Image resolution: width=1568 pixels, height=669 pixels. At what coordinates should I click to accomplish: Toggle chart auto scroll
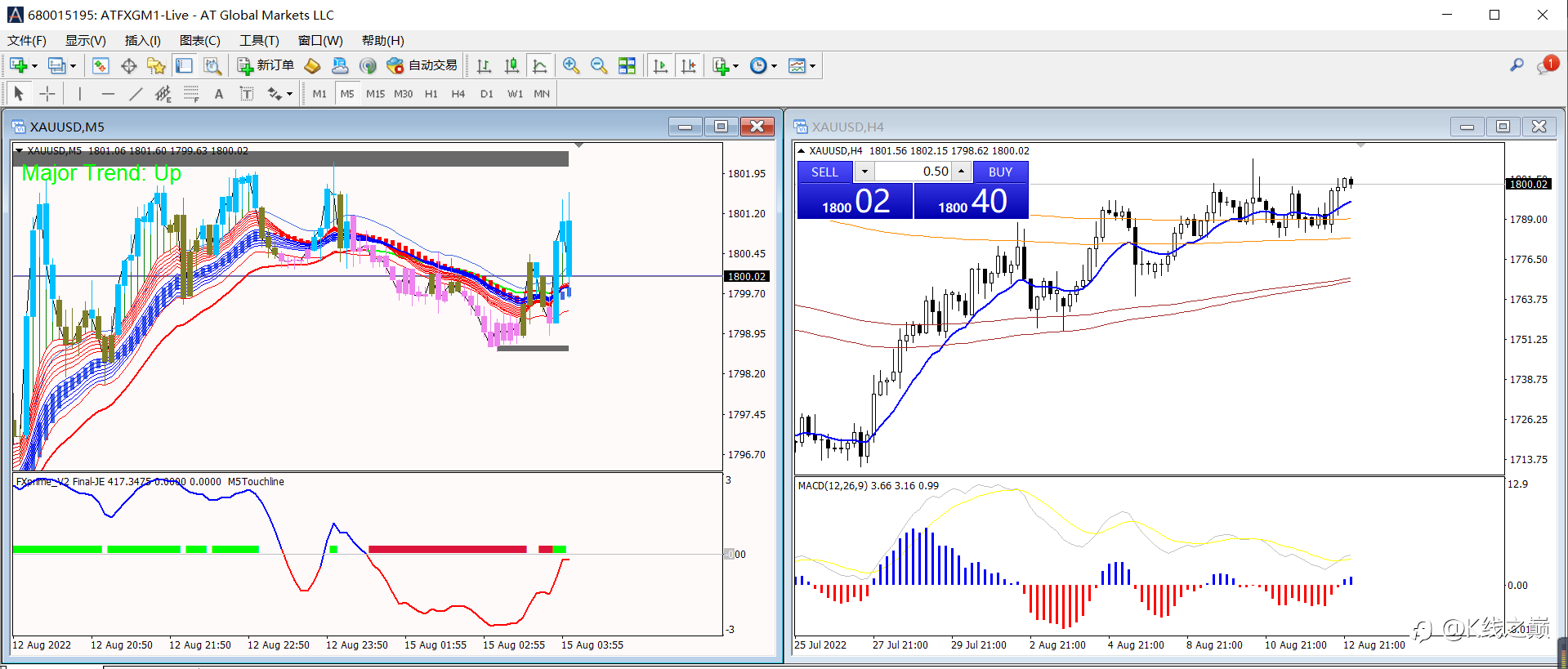tap(660, 66)
